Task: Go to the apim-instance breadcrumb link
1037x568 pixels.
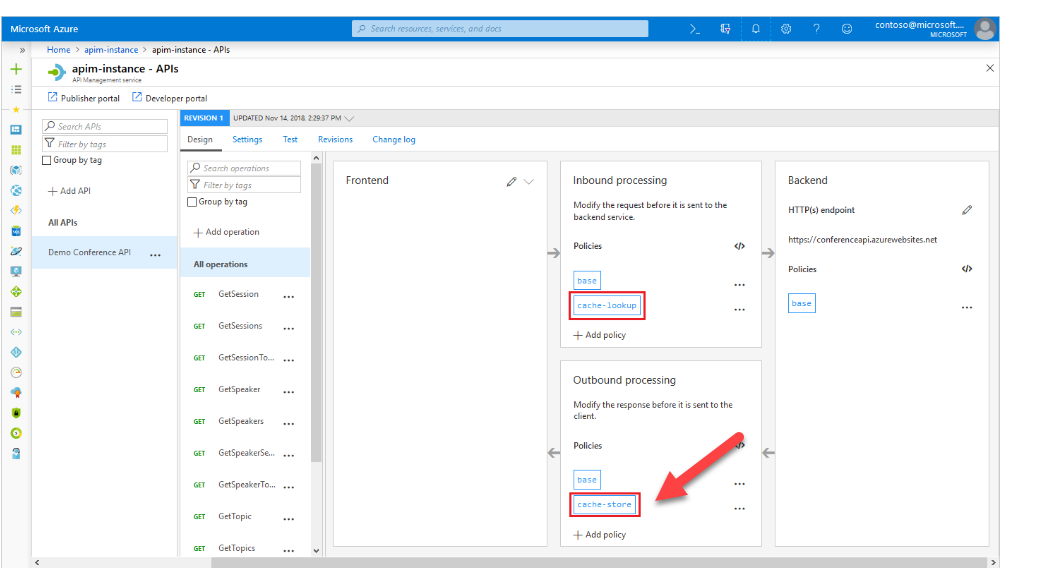Action: pyautogui.click(x=111, y=50)
